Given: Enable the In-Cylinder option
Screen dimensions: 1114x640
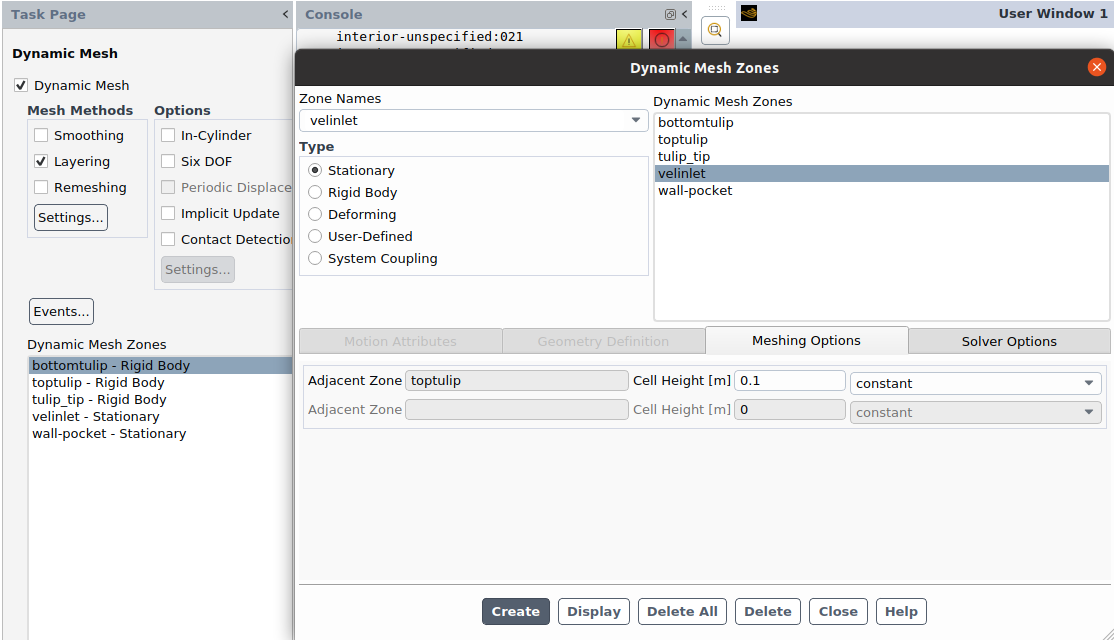Looking at the screenshot, I should [168, 135].
